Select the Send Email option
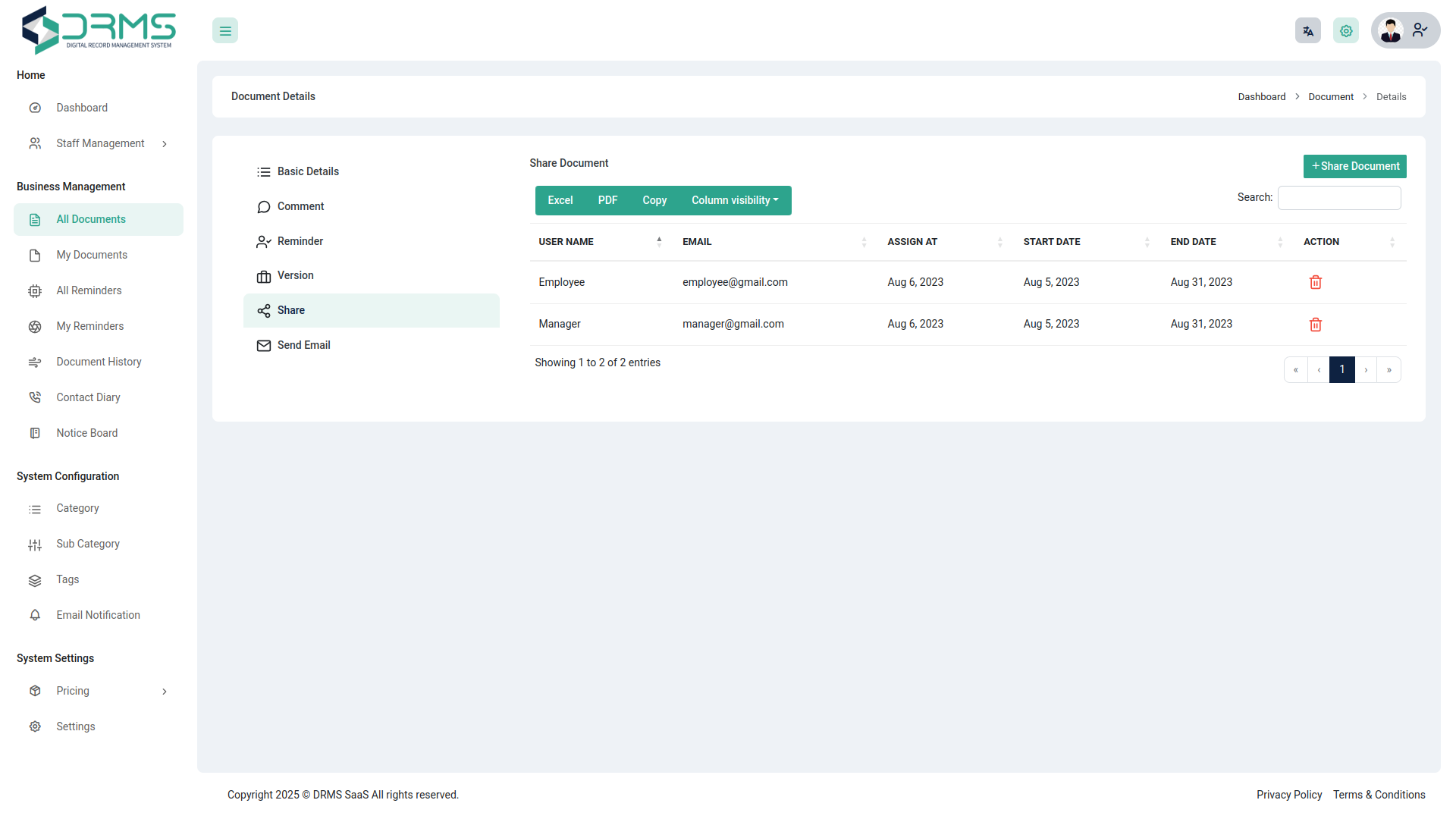1456x819 pixels. click(x=303, y=345)
